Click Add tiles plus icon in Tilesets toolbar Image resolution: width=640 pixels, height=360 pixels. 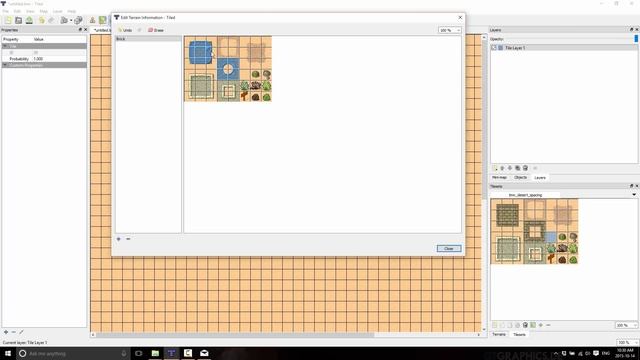pos(541,325)
